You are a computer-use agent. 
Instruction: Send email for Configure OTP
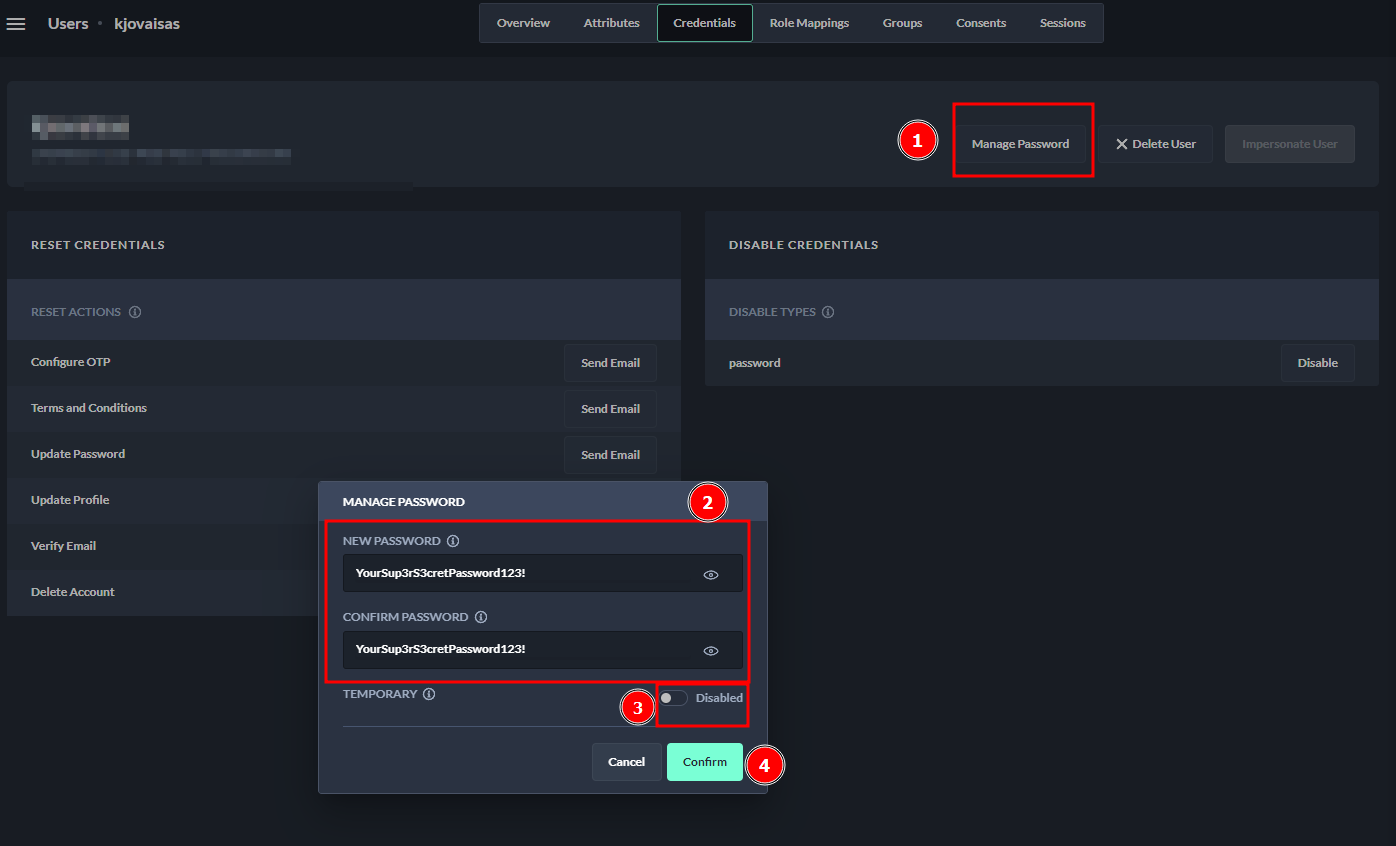coord(610,363)
